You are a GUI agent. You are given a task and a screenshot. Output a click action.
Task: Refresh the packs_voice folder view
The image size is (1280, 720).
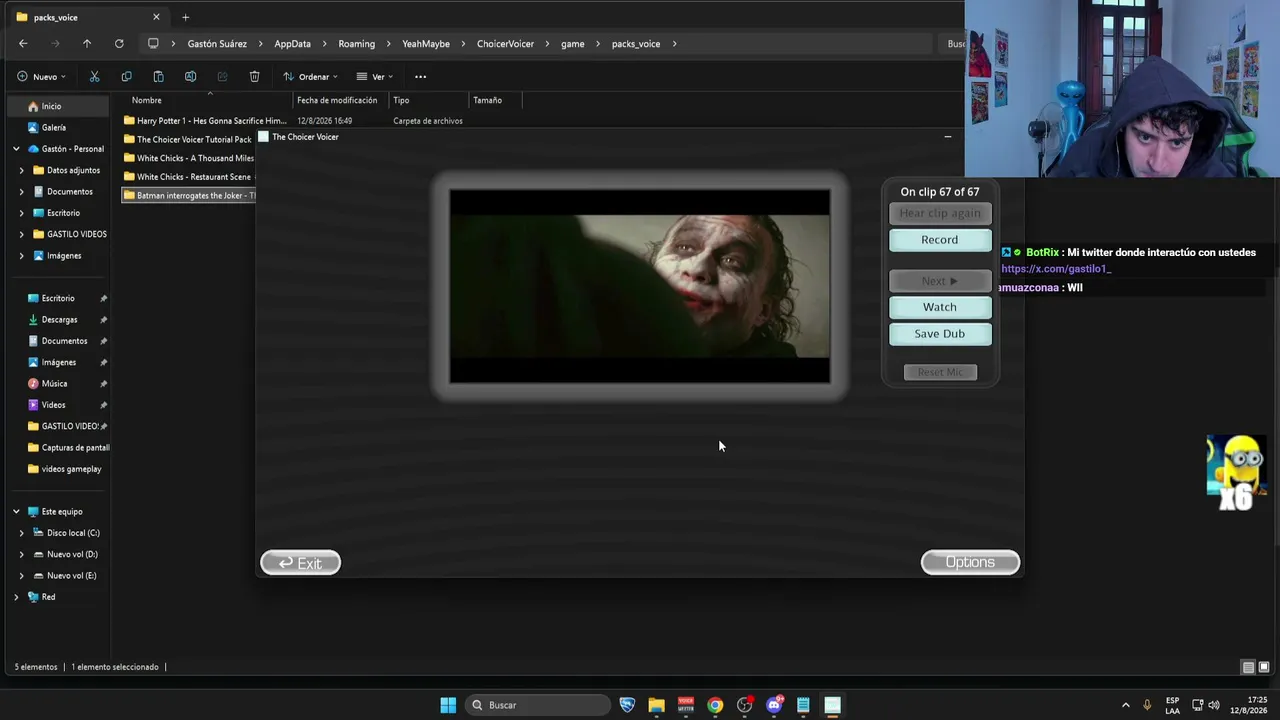point(119,44)
